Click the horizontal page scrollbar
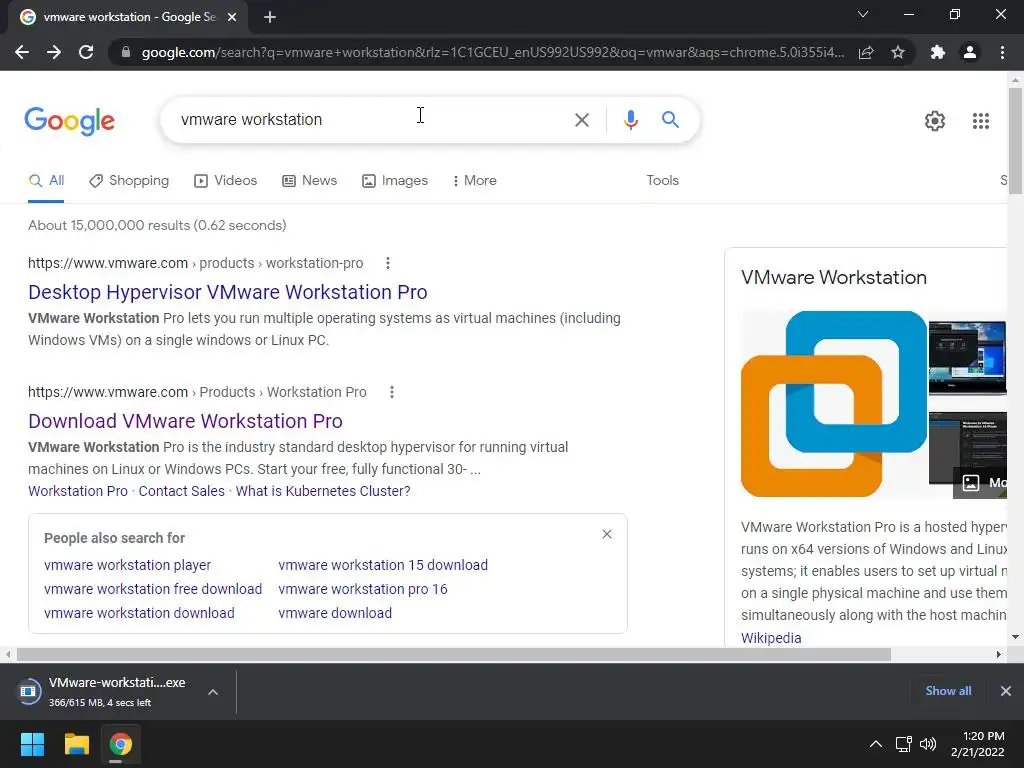1024x768 pixels. click(454, 654)
